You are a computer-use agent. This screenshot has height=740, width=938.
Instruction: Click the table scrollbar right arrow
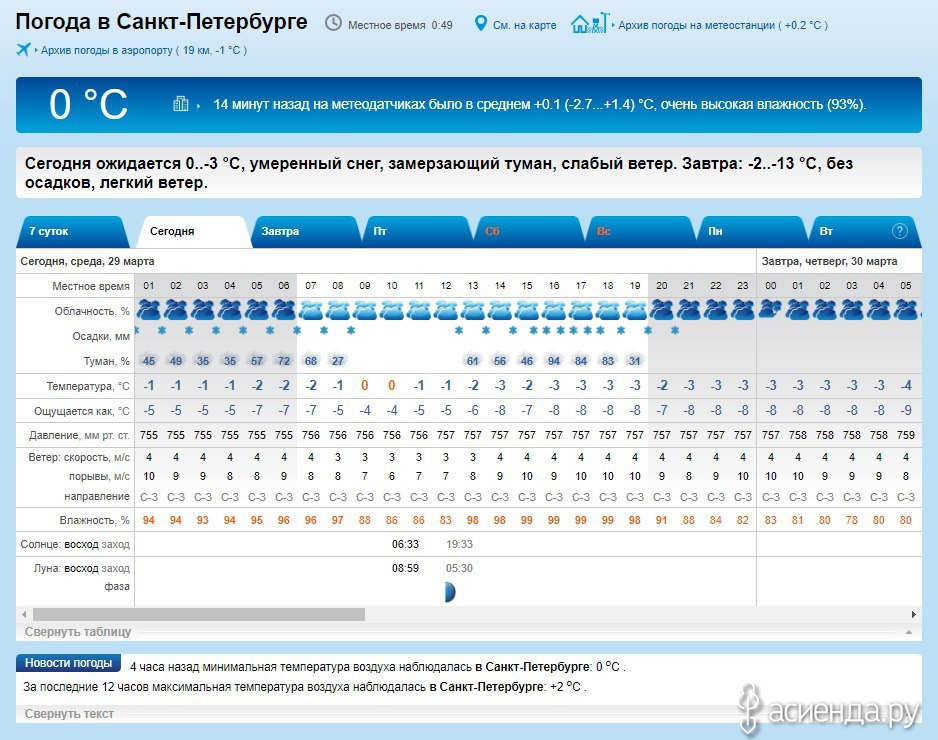click(x=913, y=614)
